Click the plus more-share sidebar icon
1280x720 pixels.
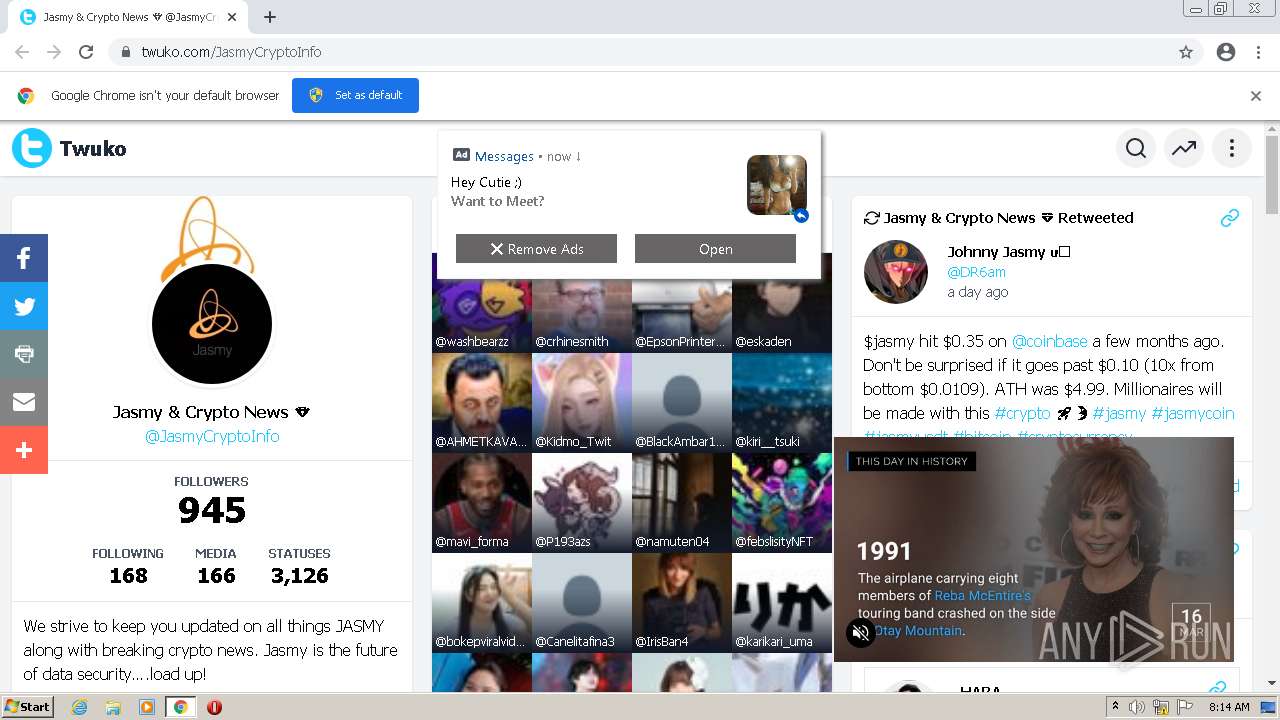pyautogui.click(x=24, y=450)
